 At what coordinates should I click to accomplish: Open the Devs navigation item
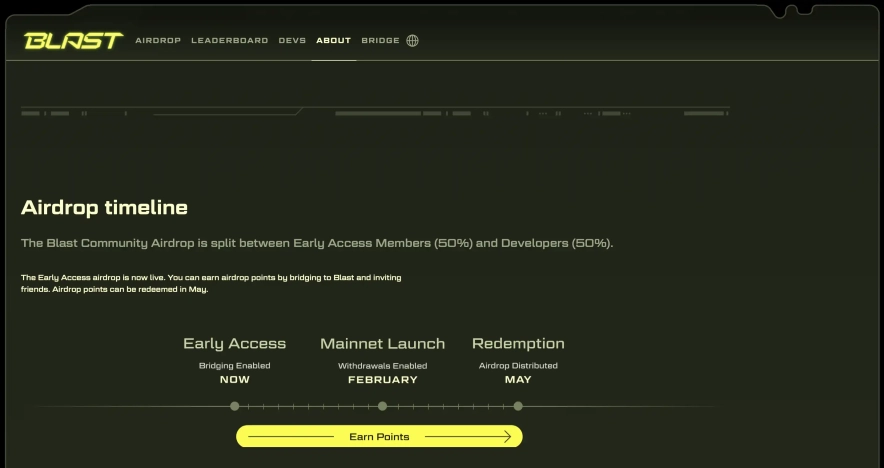(x=292, y=41)
